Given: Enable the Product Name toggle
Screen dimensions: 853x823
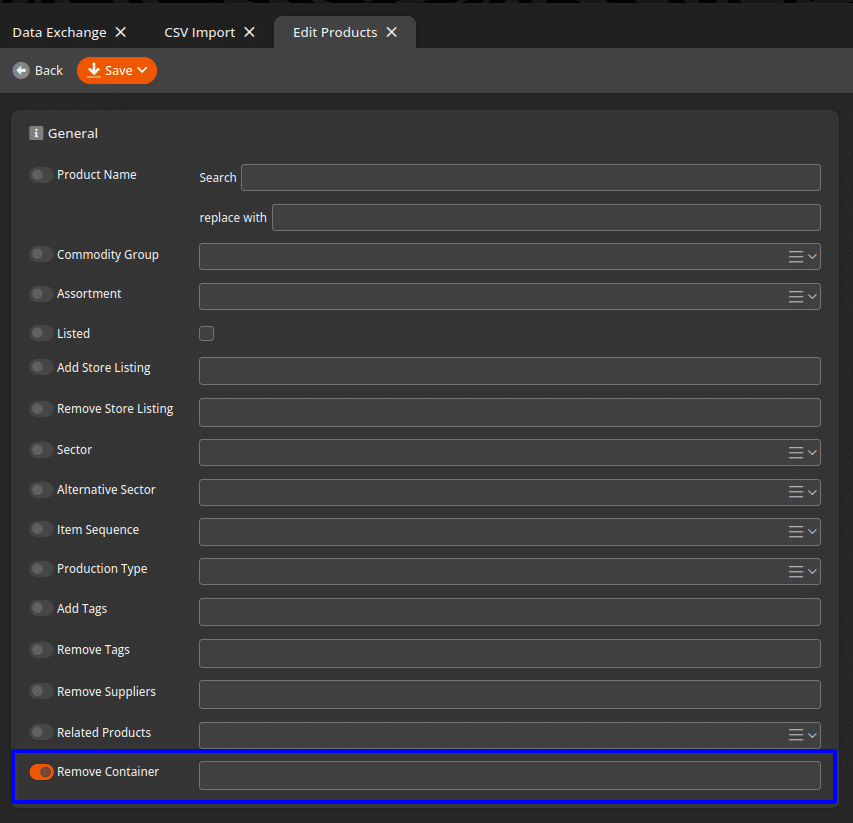Looking at the screenshot, I should click(x=41, y=175).
